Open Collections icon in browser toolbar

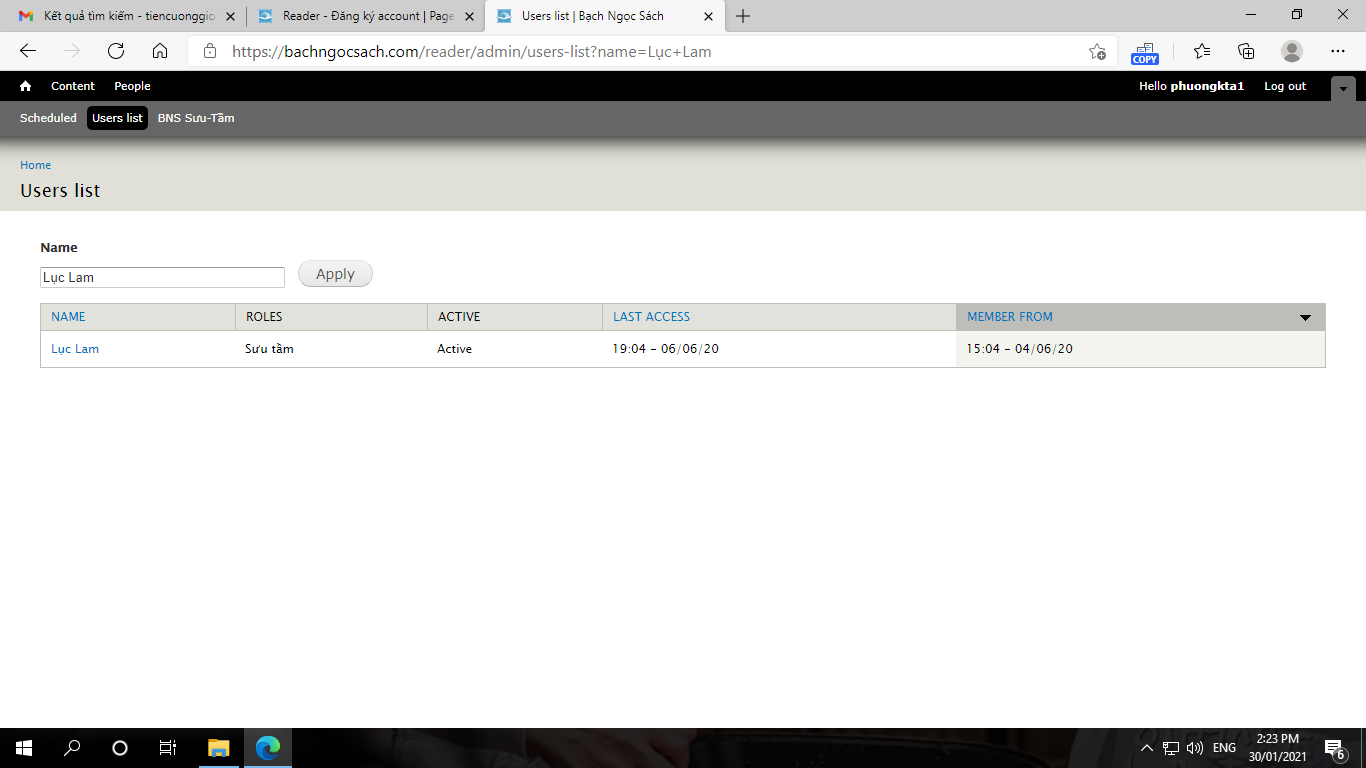[1246, 51]
